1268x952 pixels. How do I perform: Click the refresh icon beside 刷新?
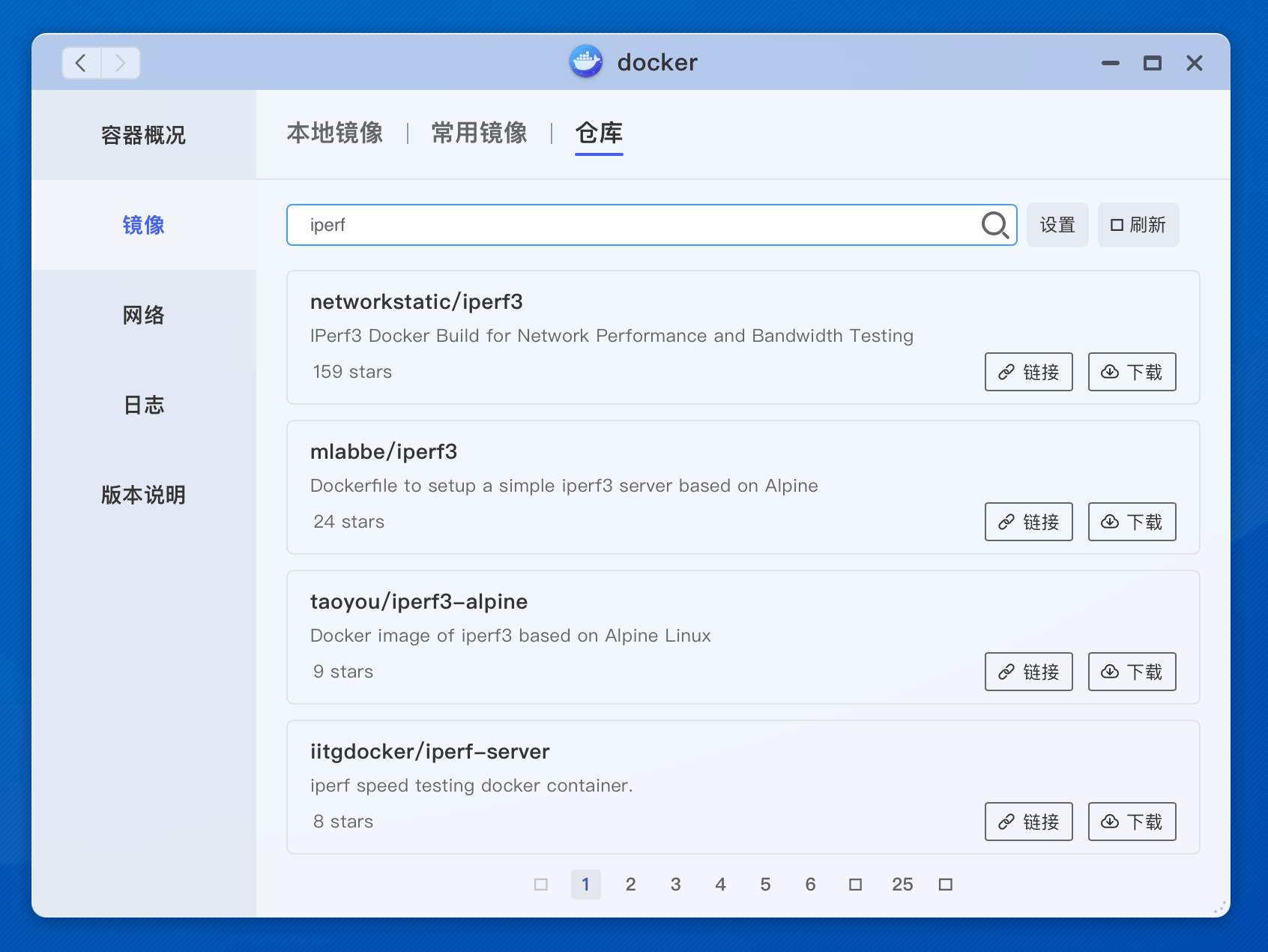point(1116,224)
